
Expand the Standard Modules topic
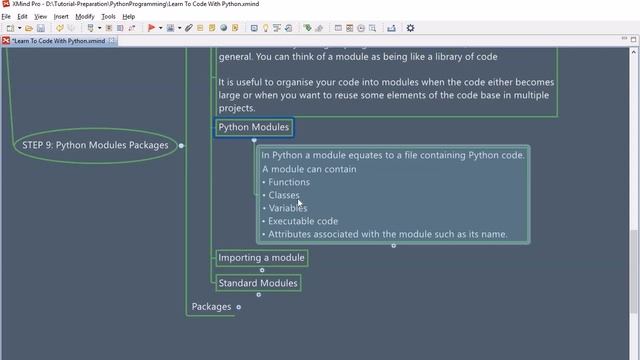(259, 295)
